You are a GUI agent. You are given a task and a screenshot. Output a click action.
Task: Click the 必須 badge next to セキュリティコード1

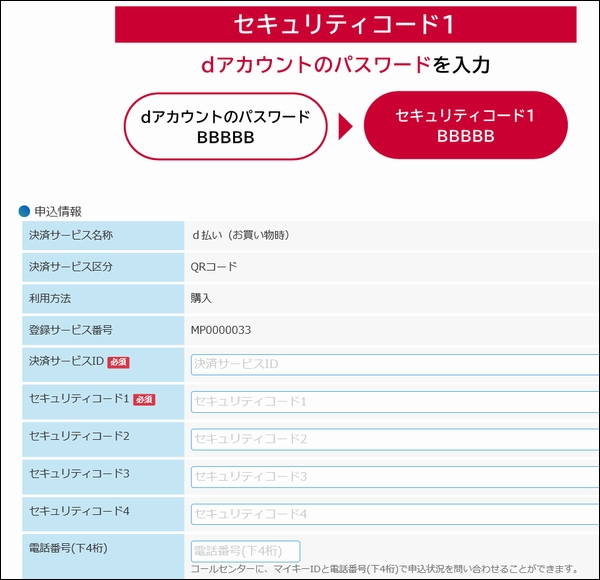point(144,399)
